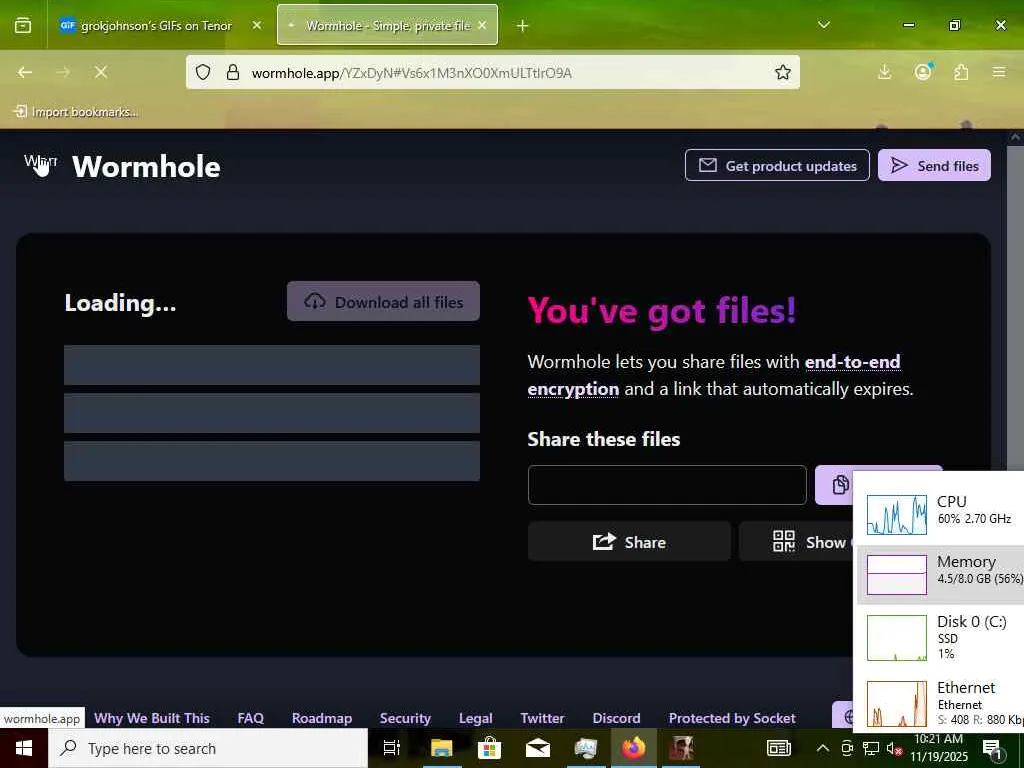Open Task View on the taskbar
Viewport: 1024px width, 768px height.
click(392, 748)
